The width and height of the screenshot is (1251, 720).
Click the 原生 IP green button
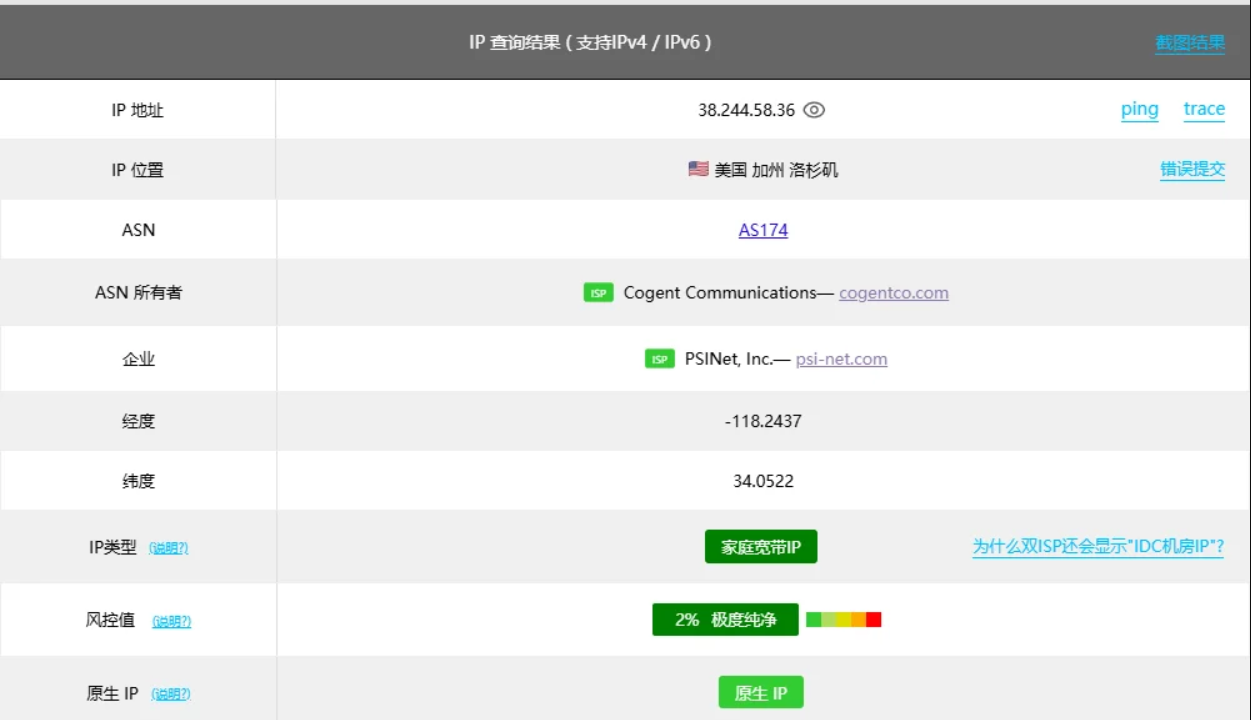(760, 692)
